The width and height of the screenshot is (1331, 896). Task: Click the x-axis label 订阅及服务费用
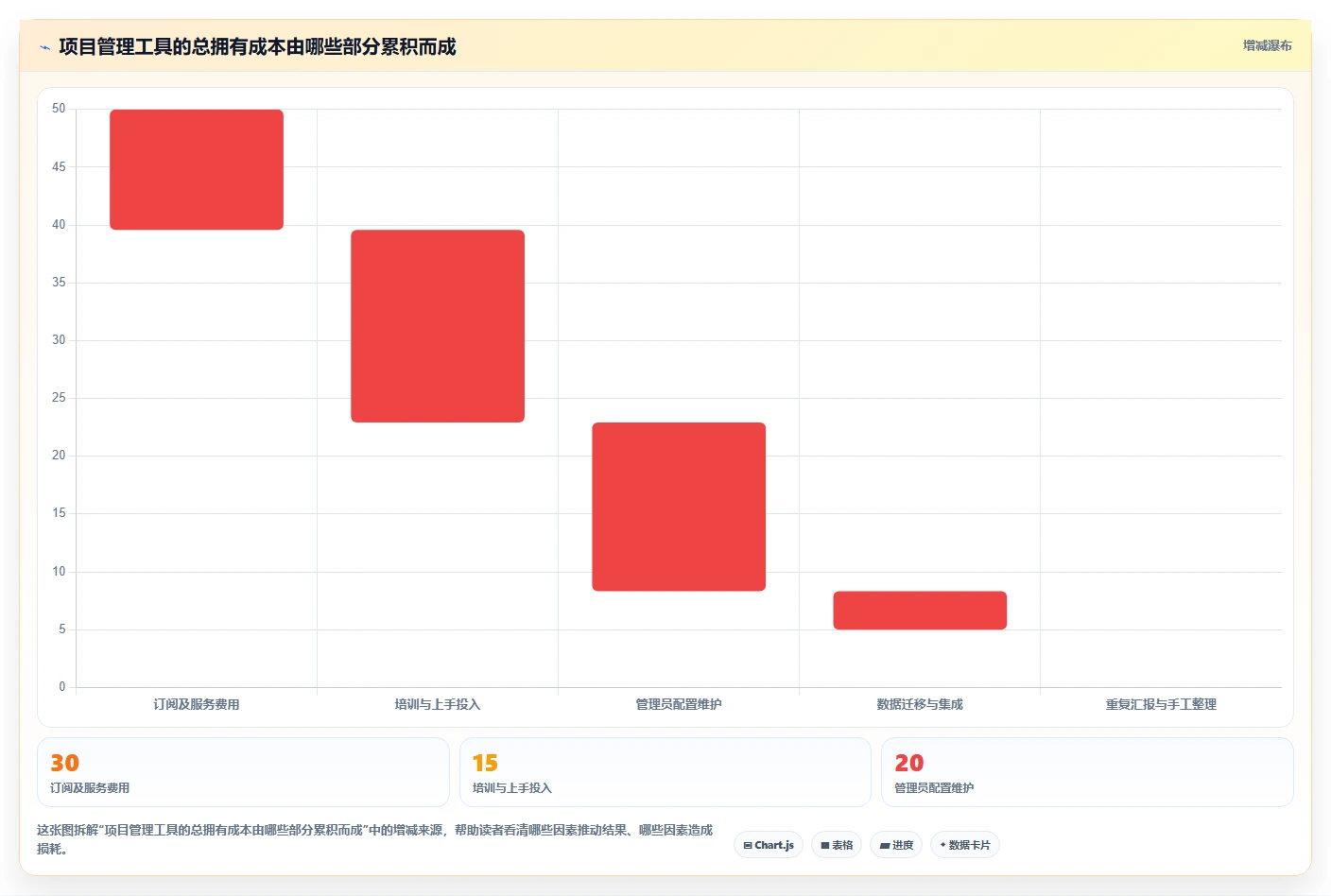[x=197, y=704]
